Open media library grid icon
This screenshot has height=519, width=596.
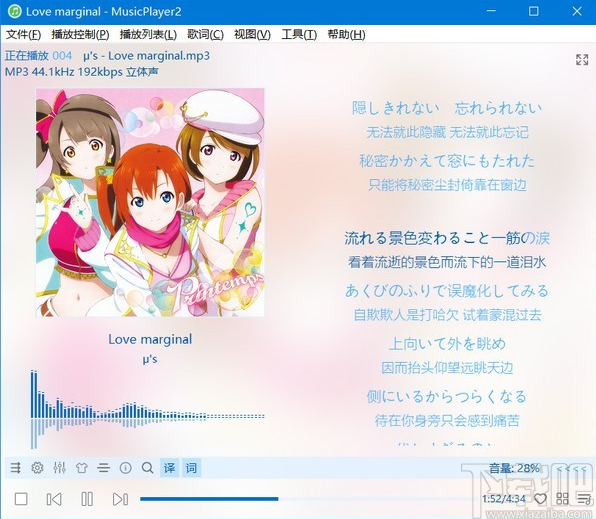(562, 498)
